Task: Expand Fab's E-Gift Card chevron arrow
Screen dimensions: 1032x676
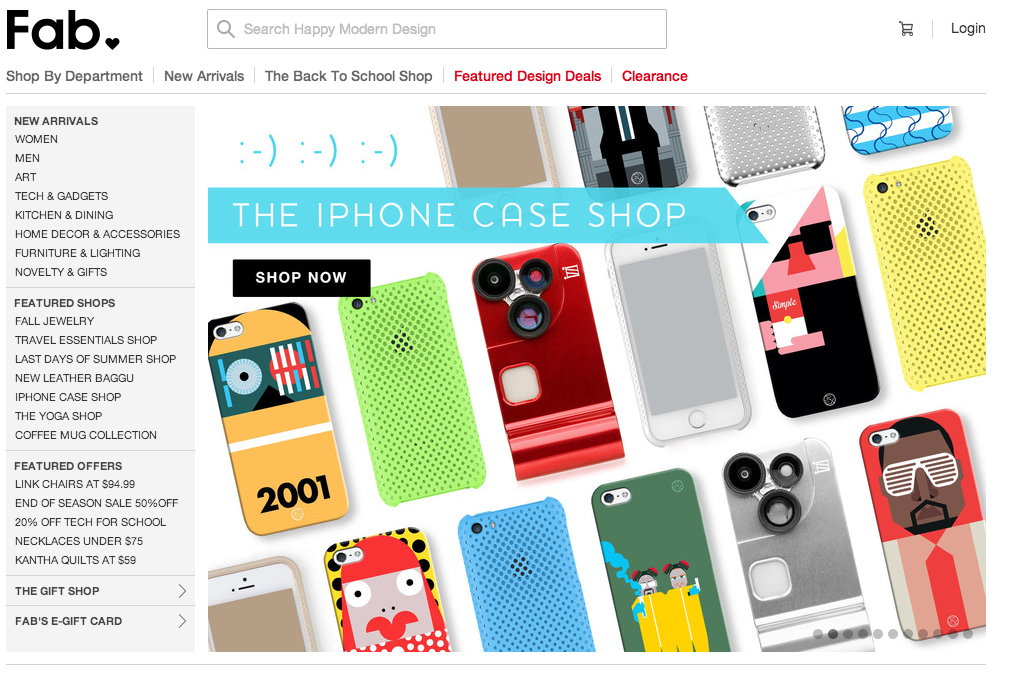Action: pyautogui.click(x=182, y=621)
